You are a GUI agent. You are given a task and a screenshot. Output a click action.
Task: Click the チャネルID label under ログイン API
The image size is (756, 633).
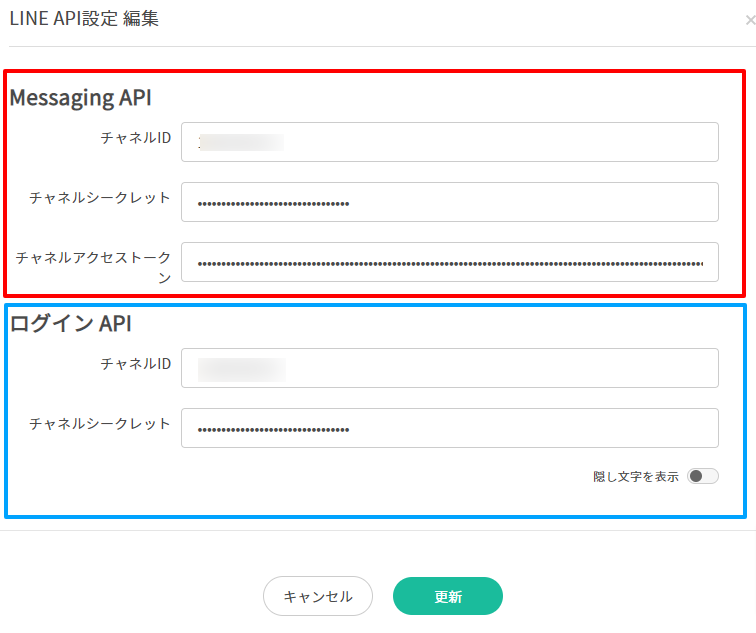(x=136, y=364)
